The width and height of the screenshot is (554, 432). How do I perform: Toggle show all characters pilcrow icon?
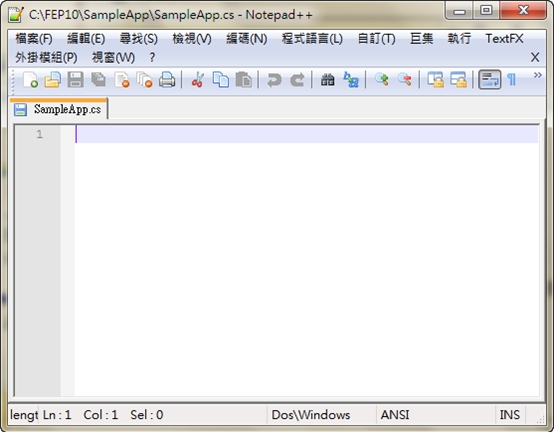512,79
